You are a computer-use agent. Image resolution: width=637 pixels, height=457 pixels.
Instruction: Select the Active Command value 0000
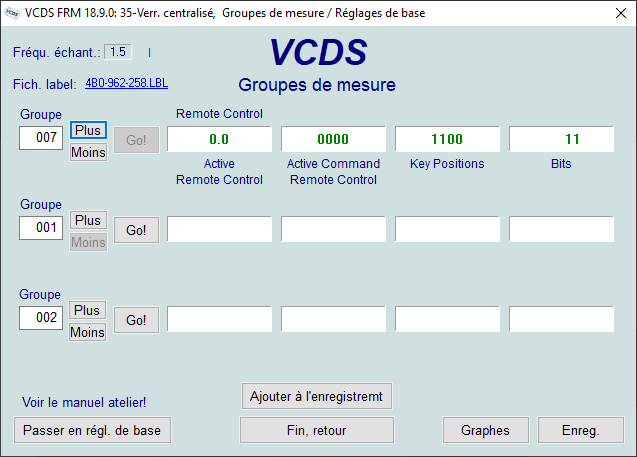pyautogui.click(x=333, y=139)
